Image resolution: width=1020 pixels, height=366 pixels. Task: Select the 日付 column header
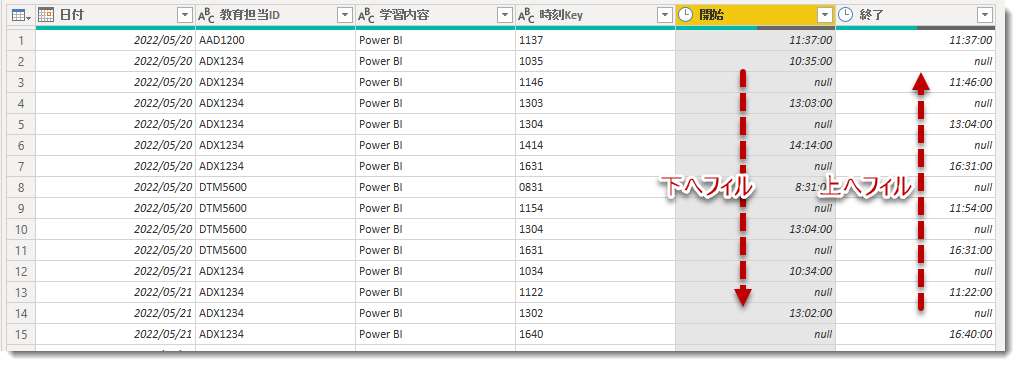(115, 16)
